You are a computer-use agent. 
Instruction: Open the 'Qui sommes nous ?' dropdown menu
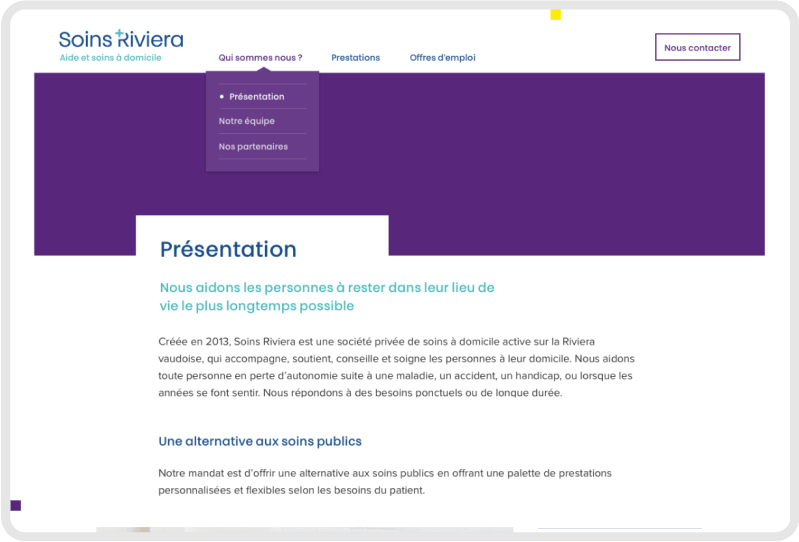pos(260,58)
